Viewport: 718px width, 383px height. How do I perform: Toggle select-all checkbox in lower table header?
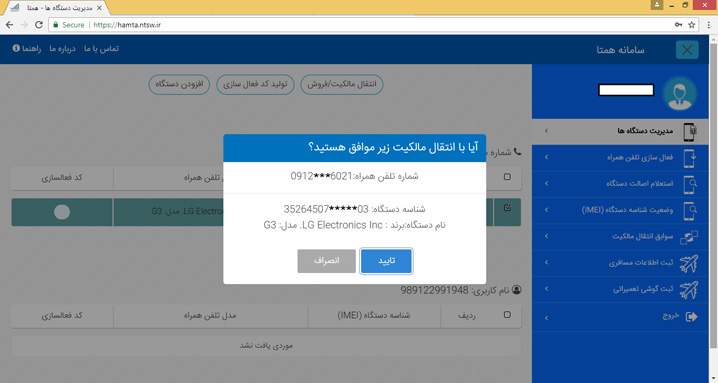[x=507, y=315]
